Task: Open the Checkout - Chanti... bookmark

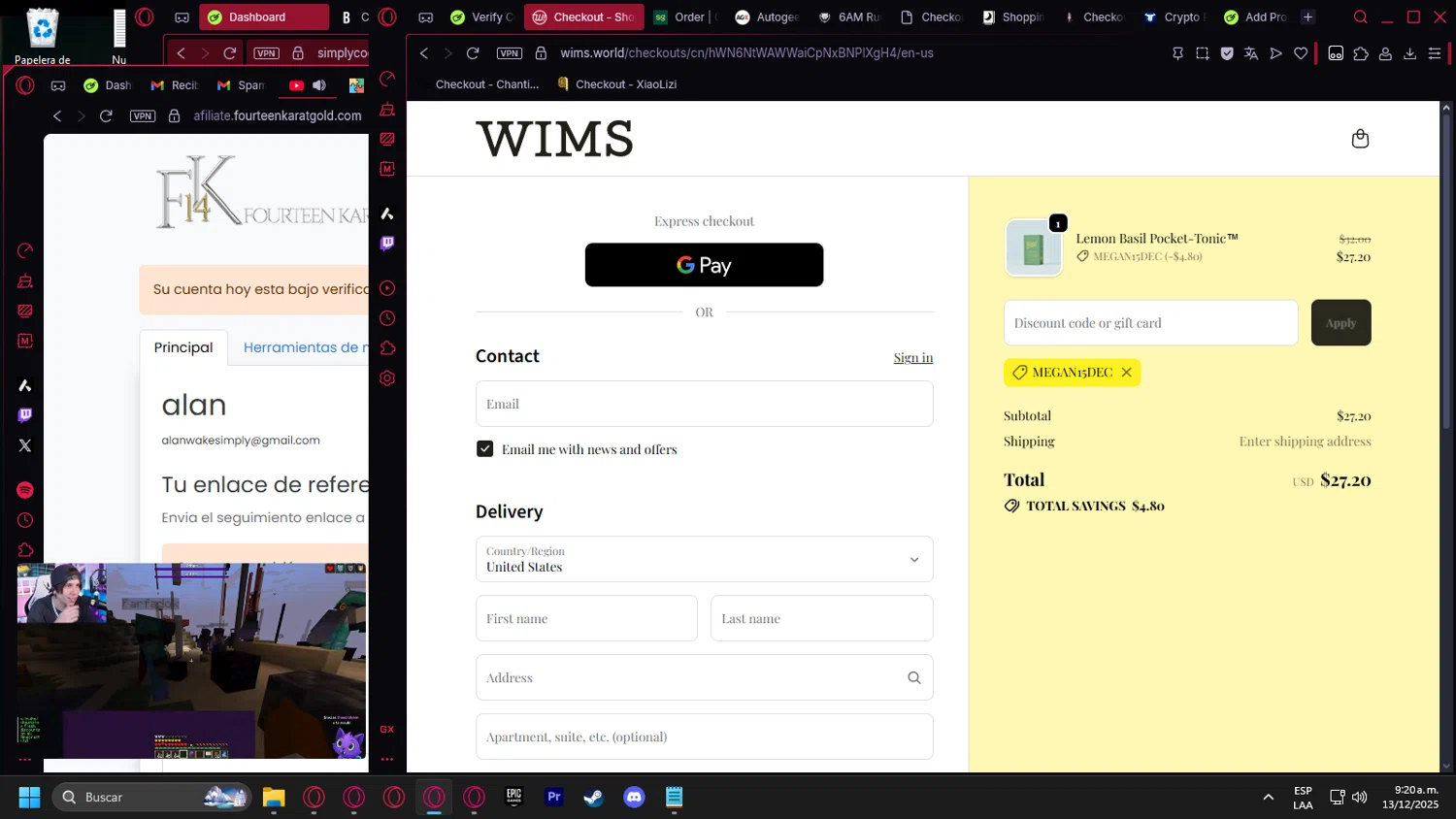Action: click(486, 84)
